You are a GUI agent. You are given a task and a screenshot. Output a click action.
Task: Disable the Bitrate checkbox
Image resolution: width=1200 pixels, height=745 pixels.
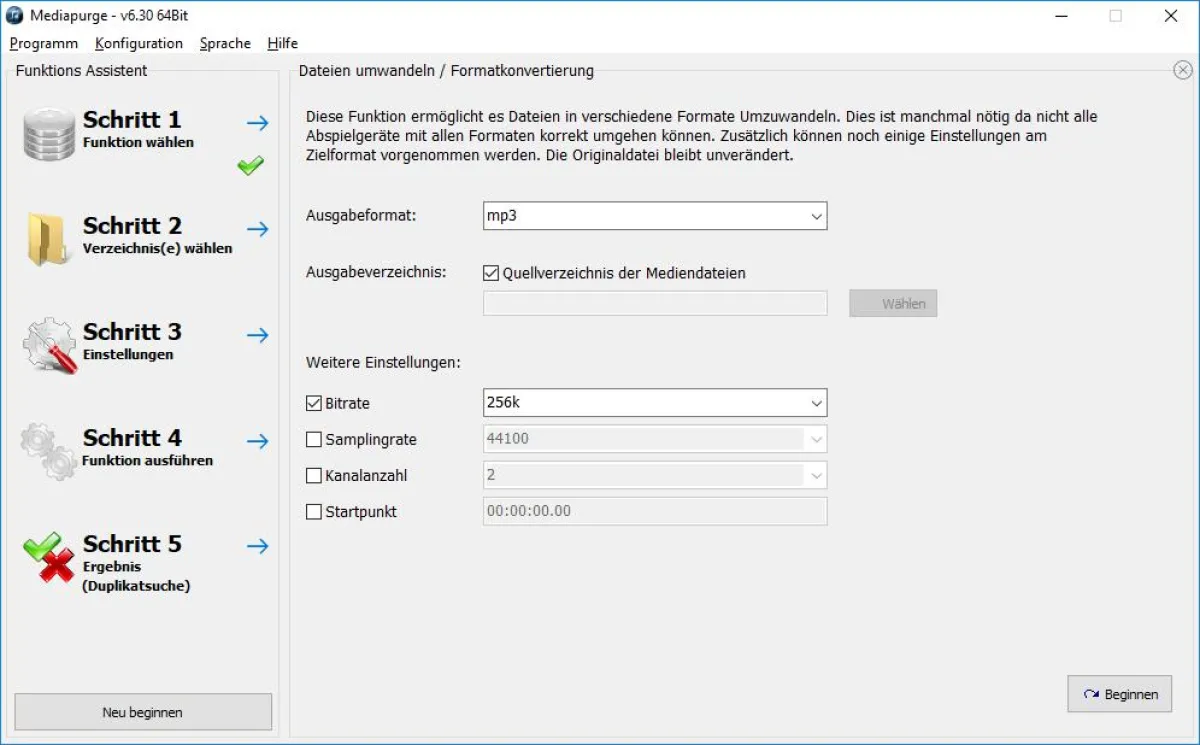[313, 403]
